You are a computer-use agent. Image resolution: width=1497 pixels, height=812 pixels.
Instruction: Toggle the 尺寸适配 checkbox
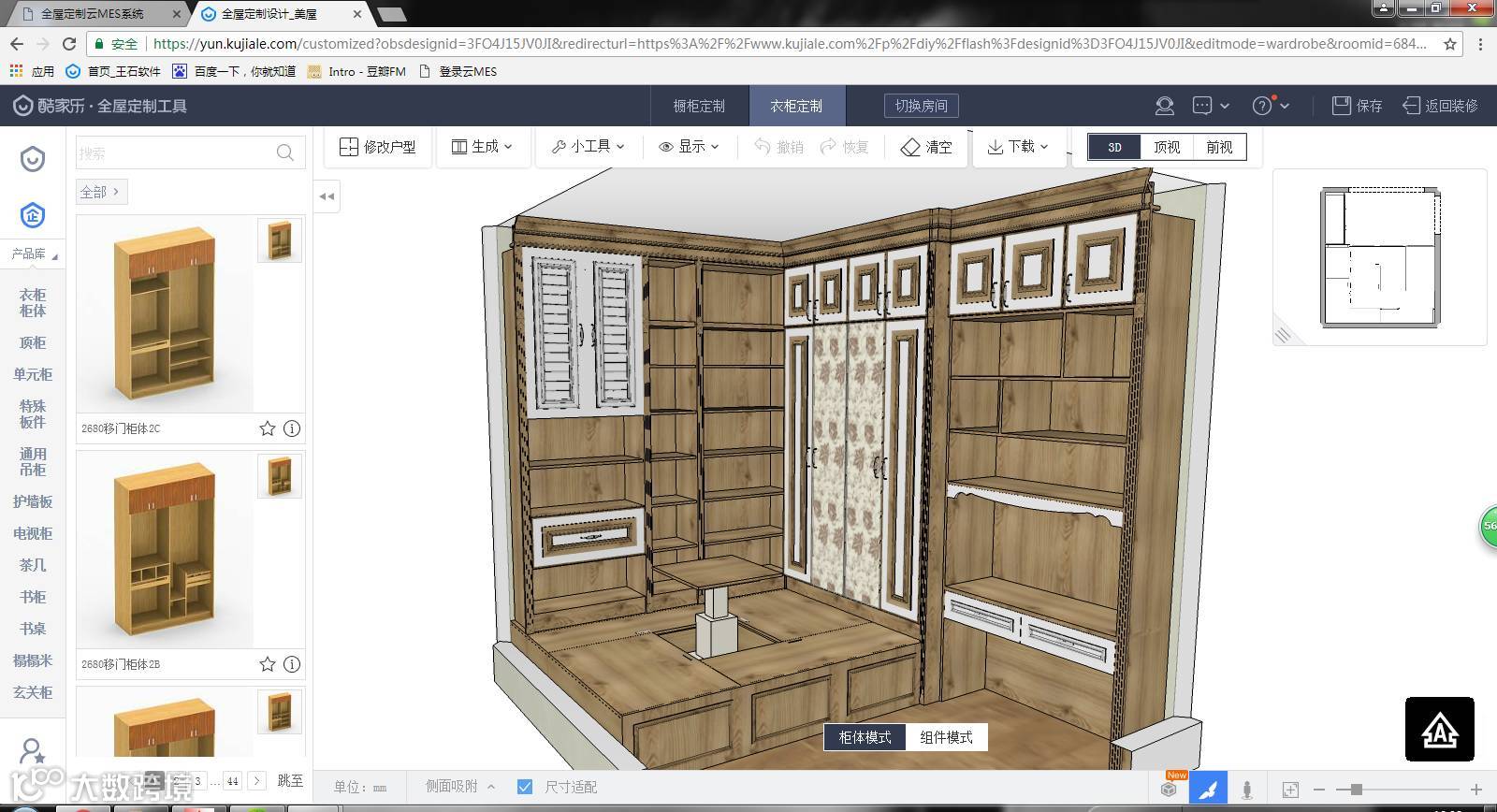(525, 787)
